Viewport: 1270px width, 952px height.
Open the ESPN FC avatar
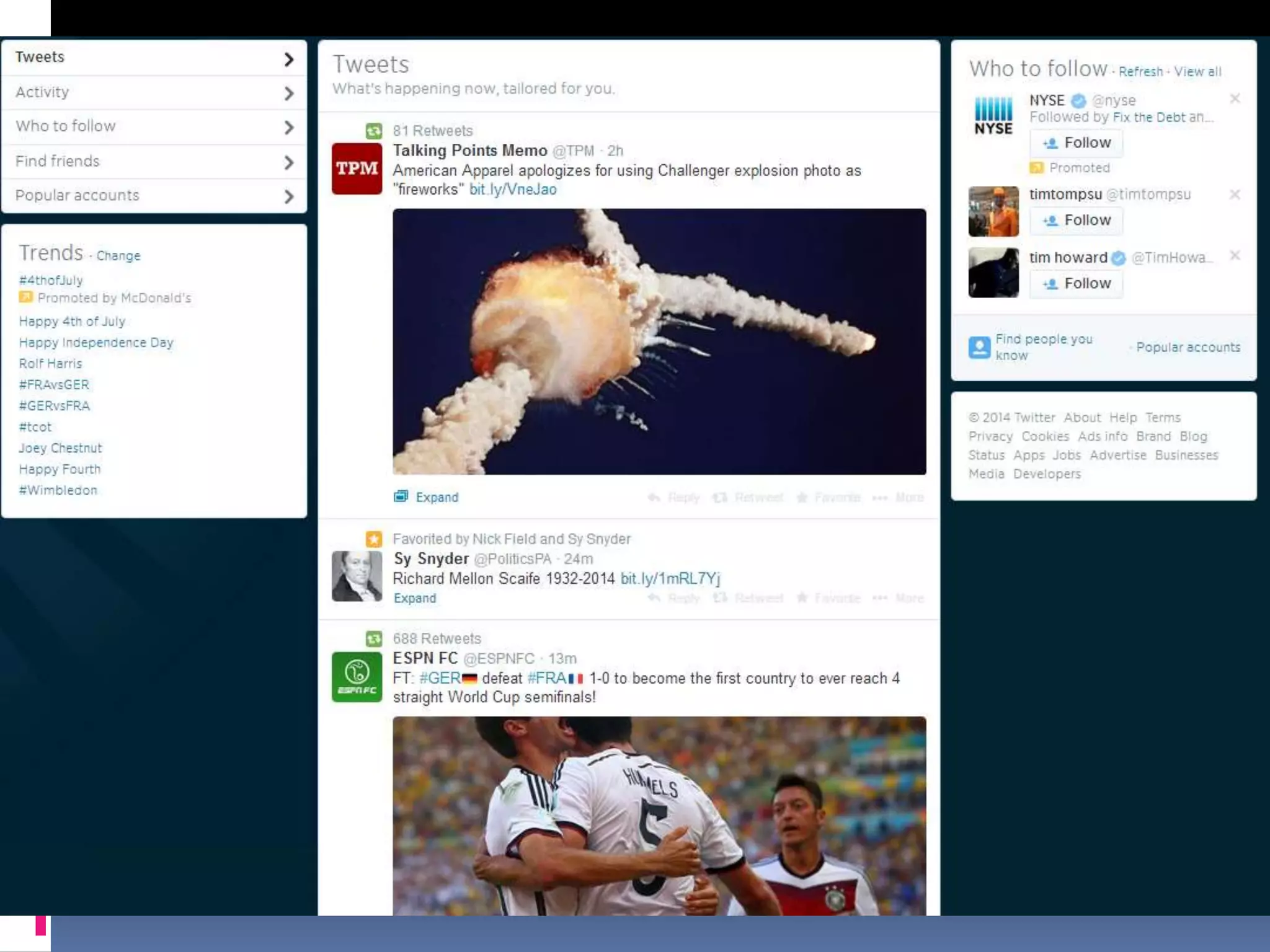[357, 677]
